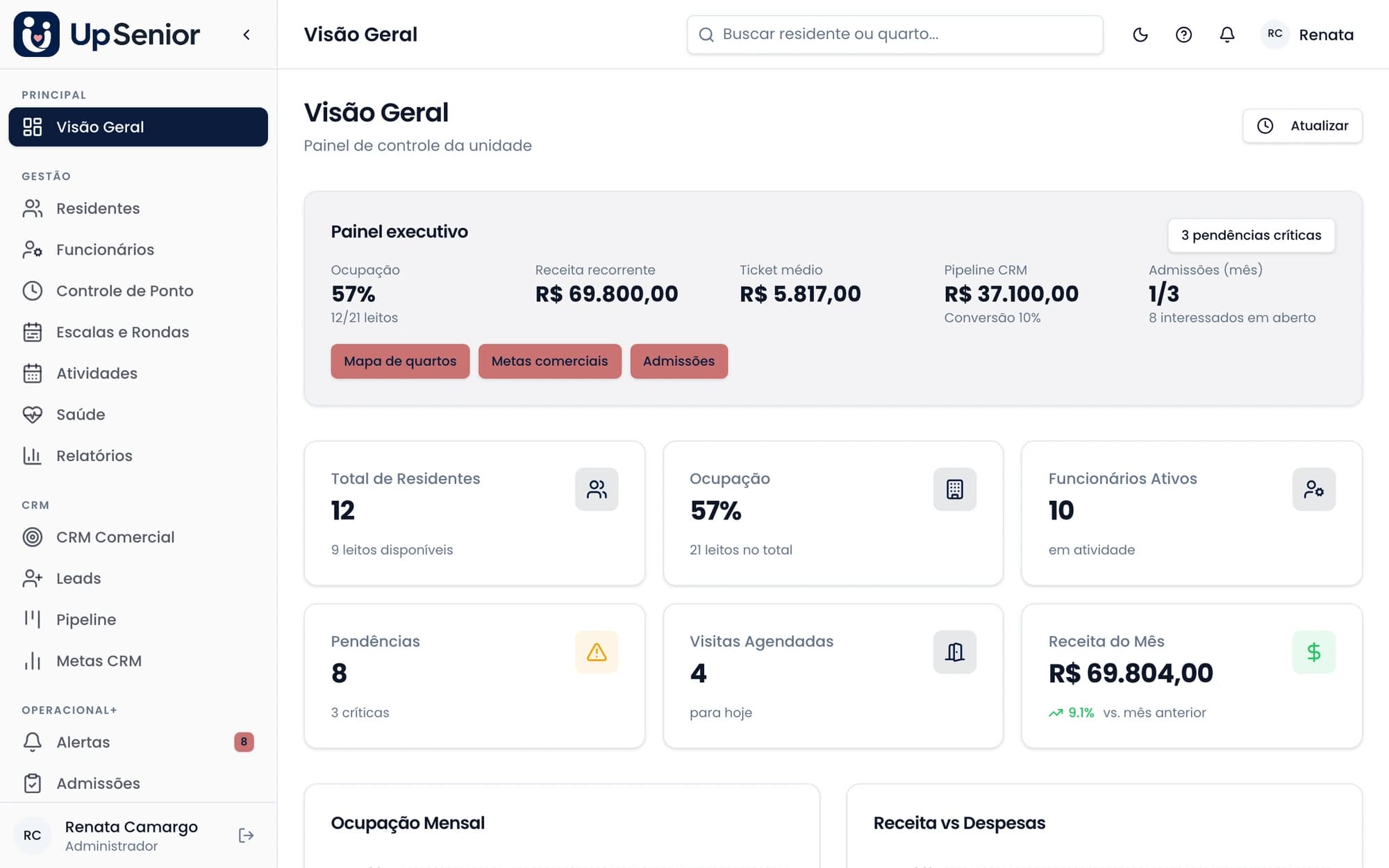Click the Relatórios bar chart icon
This screenshot has height=868, width=1389.
pyautogui.click(x=33, y=456)
